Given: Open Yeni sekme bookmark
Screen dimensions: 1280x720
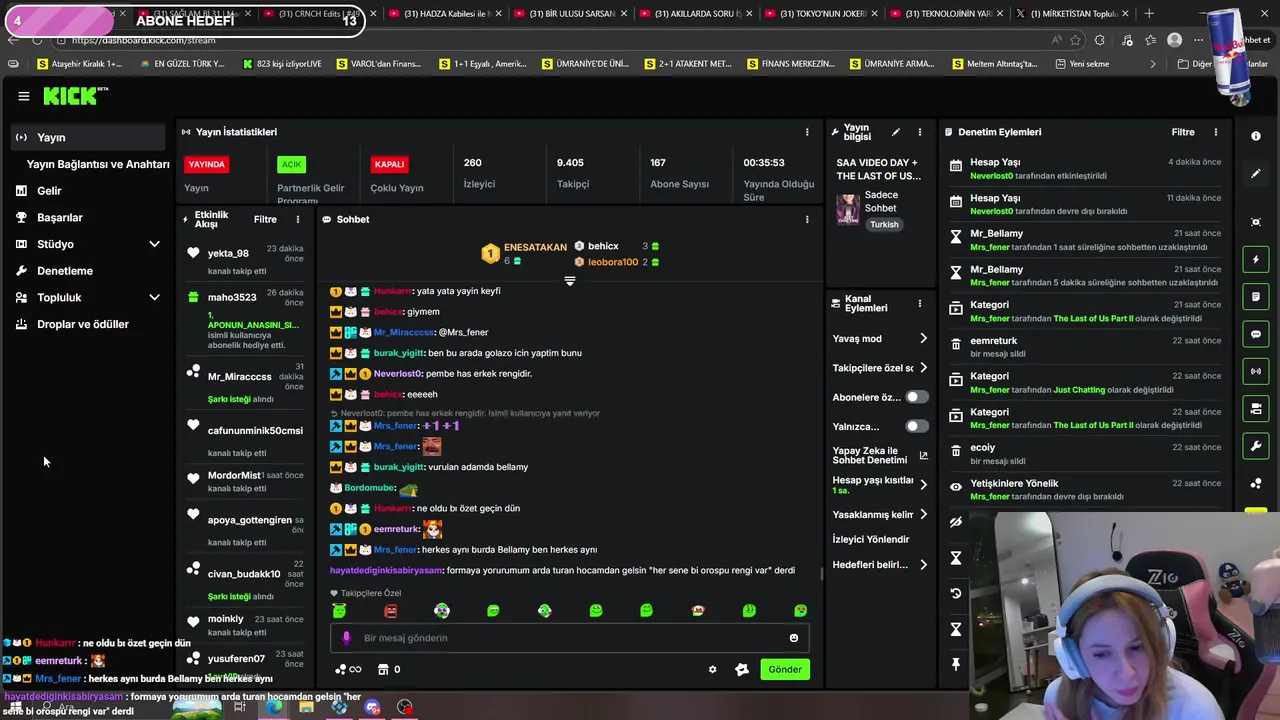Looking at the screenshot, I should coord(1080,64).
